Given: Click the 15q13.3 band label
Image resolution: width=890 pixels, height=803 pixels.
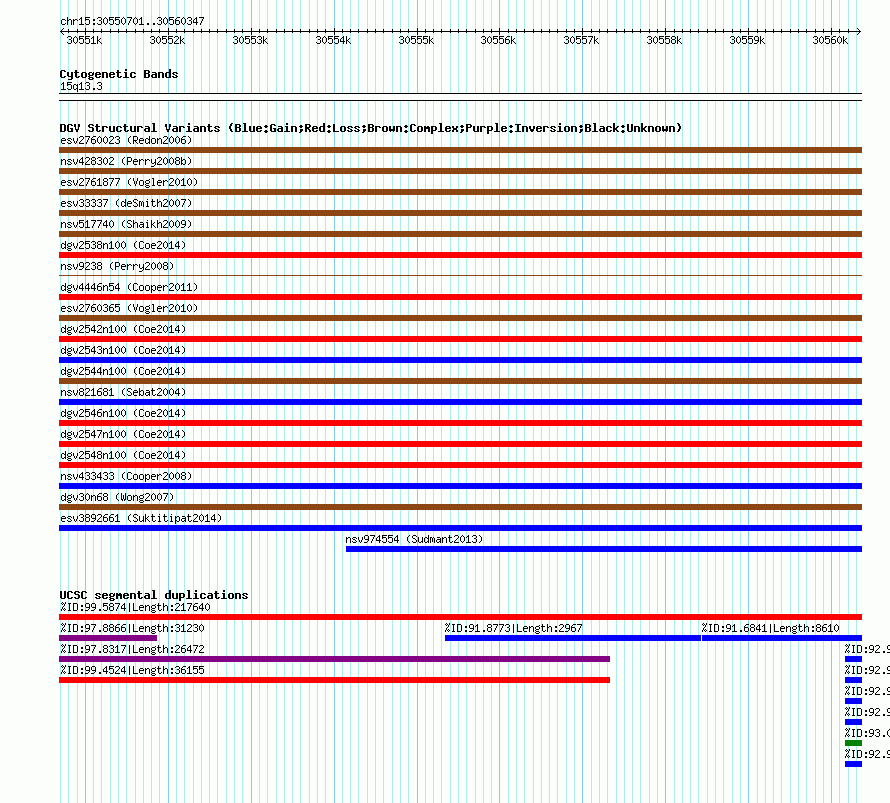Looking at the screenshot, I should [x=81, y=86].
